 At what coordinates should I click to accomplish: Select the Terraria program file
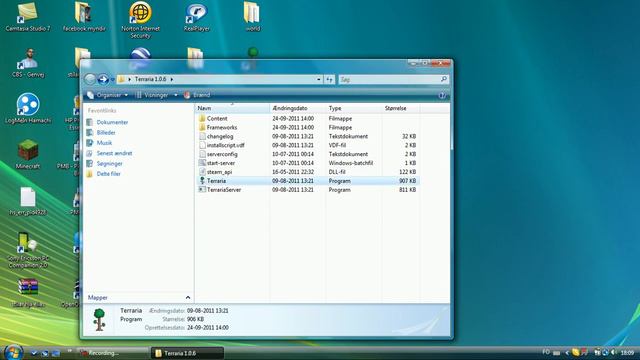coord(216,181)
